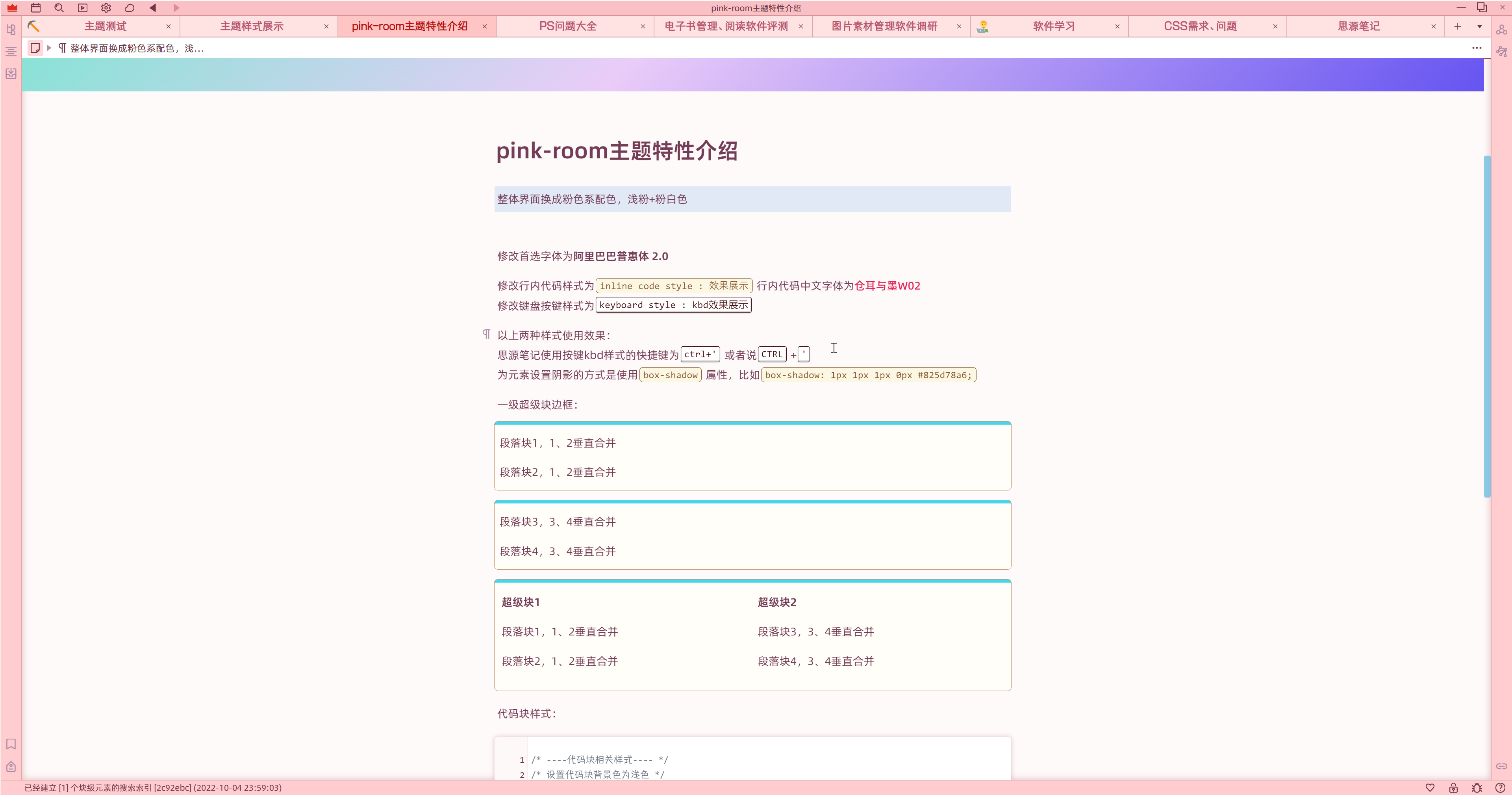
Task: Open the daily note calendar icon
Action: point(36,8)
